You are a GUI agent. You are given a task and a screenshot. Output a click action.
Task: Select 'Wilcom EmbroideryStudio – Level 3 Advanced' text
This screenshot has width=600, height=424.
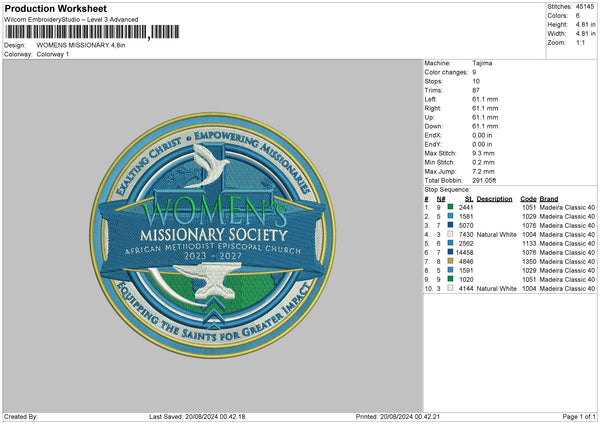coord(71,20)
